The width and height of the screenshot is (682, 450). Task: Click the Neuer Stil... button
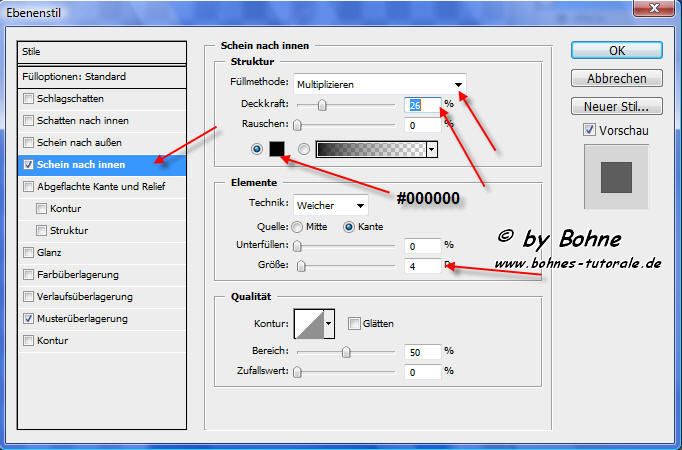pos(616,106)
